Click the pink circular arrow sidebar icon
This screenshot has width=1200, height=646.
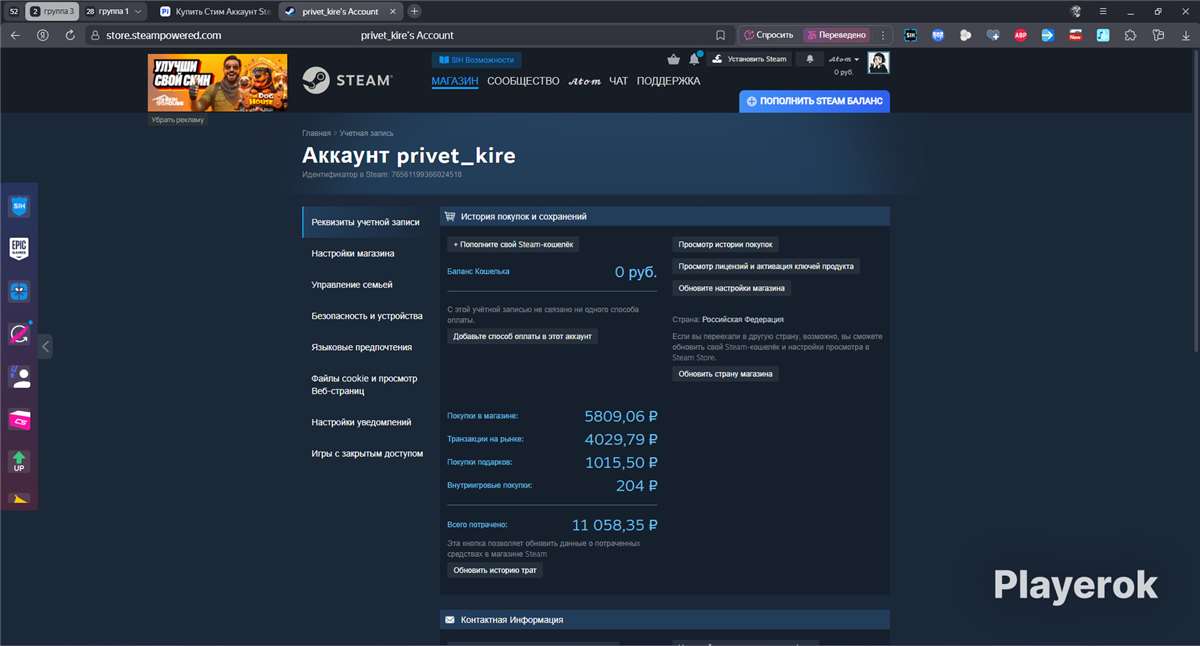[19, 334]
